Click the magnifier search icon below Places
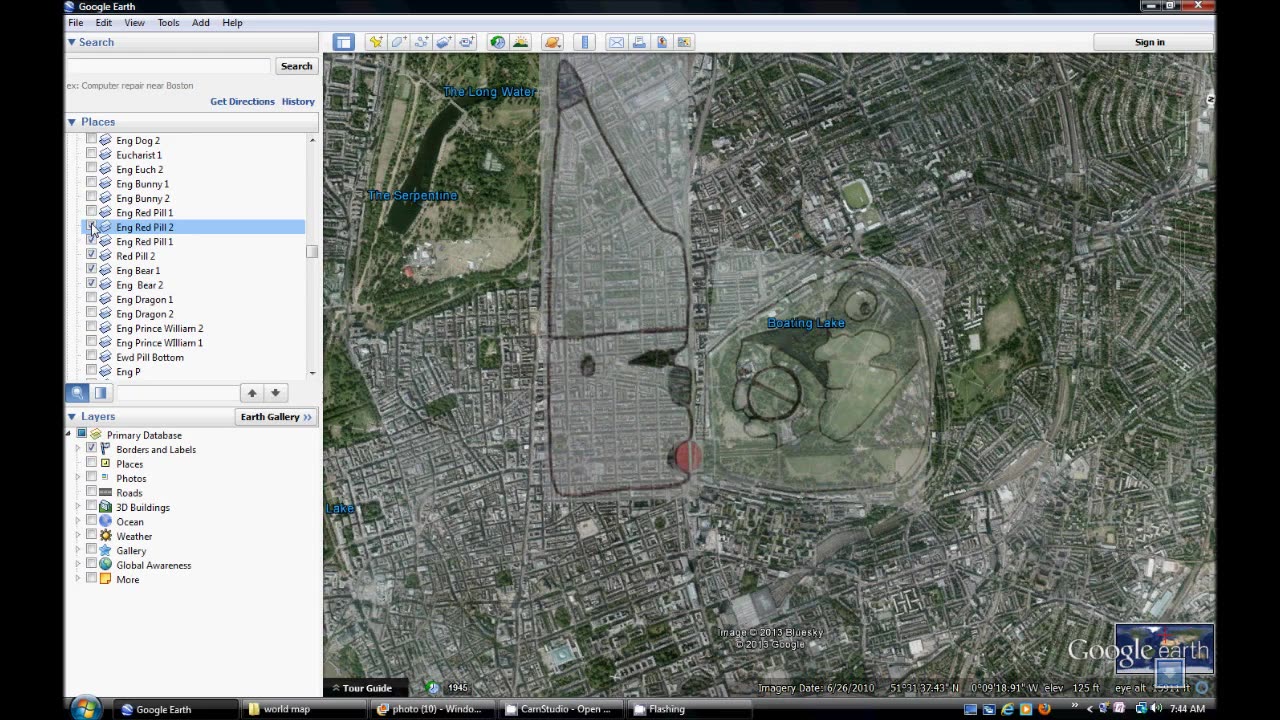Screen dimensions: 1280x720 click(77, 393)
